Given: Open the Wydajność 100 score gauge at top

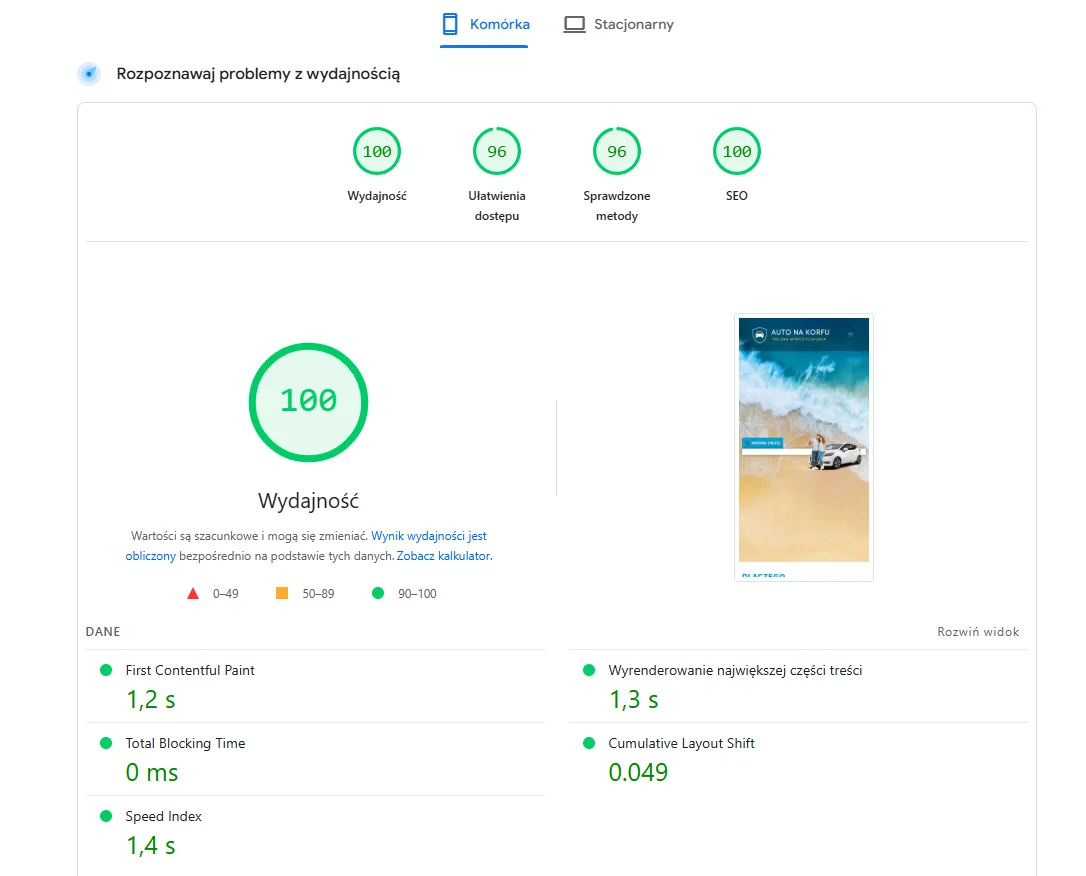Looking at the screenshot, I should [377, 151].
